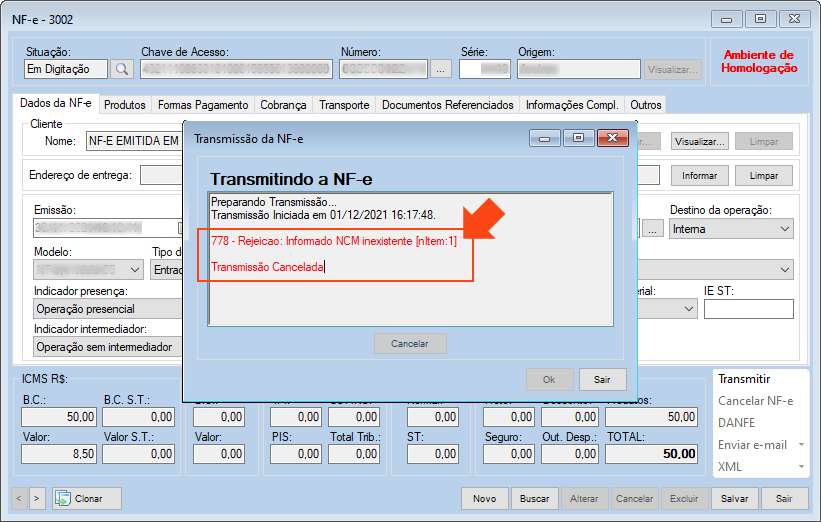Click the Clonar icon button
Image resolution: width=821 pixels, height=522 pixels.
click(87, 498)
